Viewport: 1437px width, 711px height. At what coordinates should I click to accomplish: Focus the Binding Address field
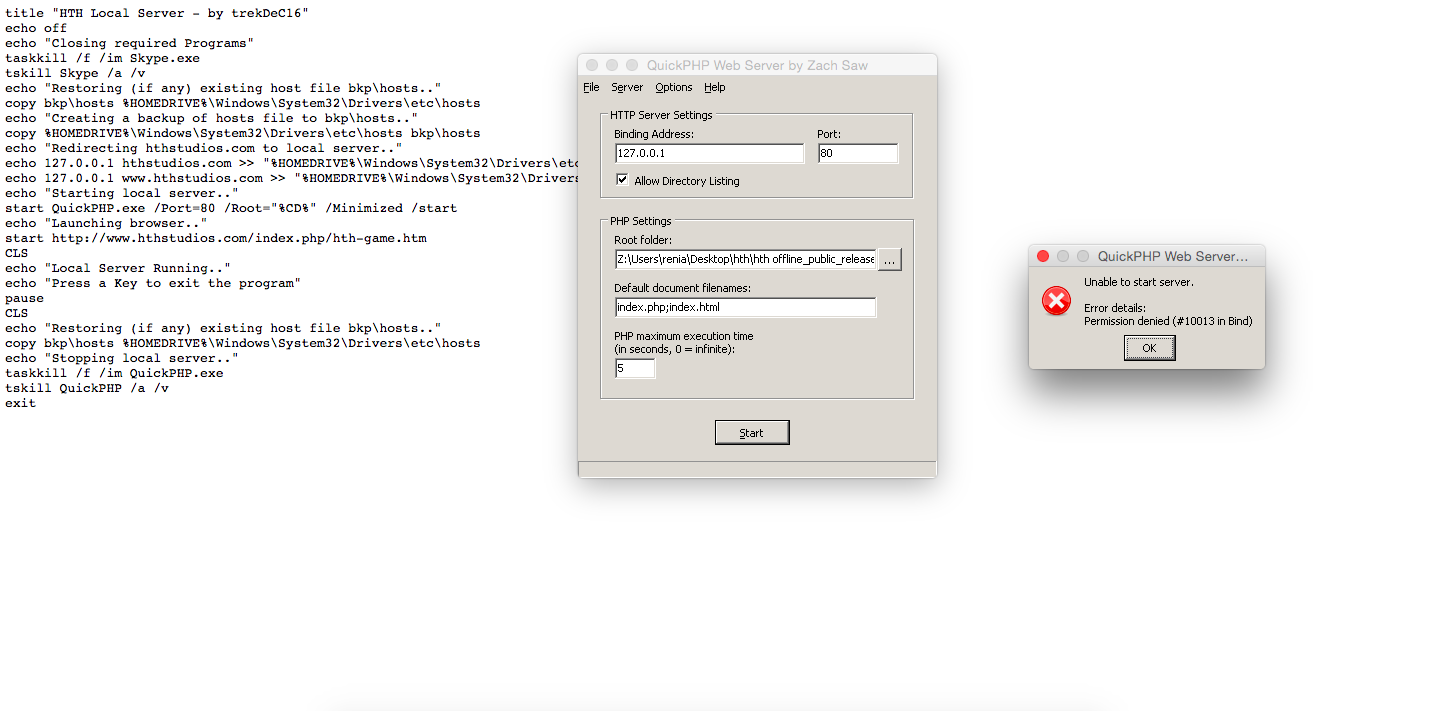point(709,153)
